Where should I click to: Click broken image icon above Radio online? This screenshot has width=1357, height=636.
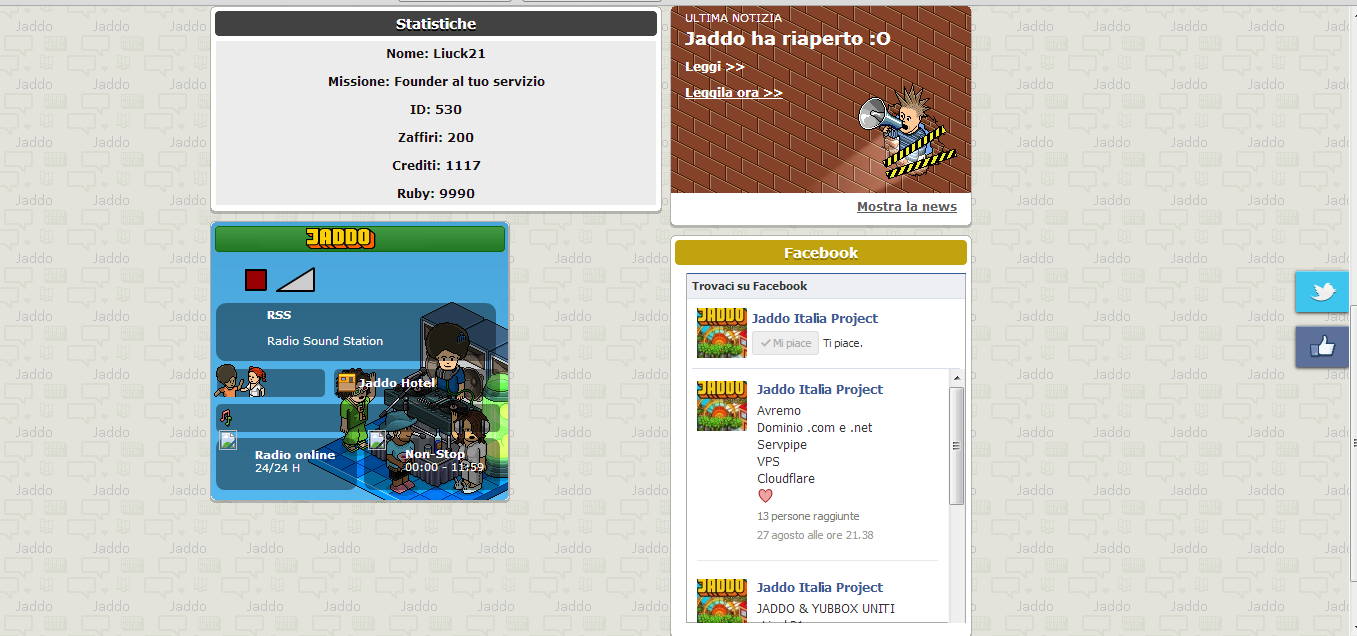pyautogui.click(x=228, y=440)
